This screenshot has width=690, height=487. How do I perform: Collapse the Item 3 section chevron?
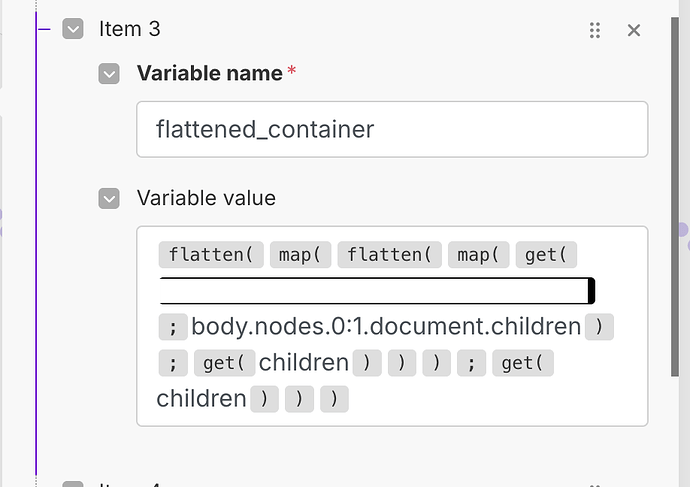(x=73, y=29)
